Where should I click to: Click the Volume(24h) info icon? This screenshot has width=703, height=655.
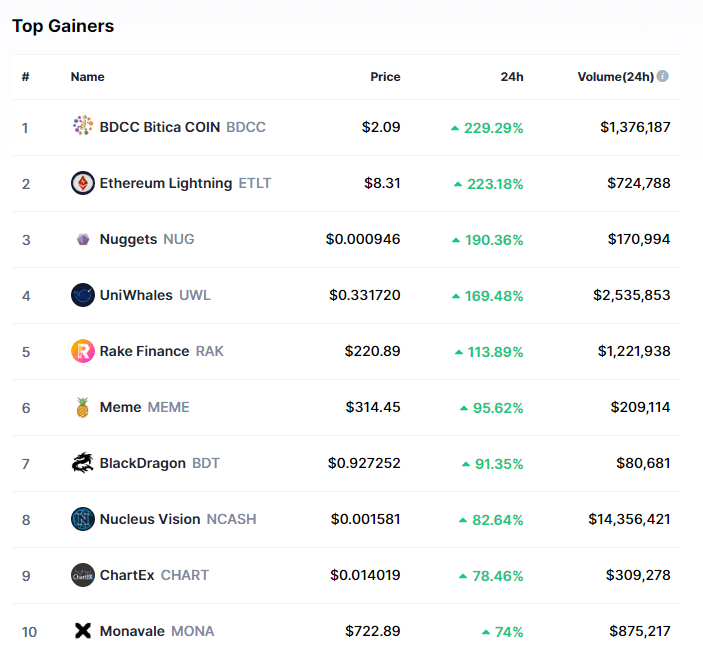(x=663, y=76)
